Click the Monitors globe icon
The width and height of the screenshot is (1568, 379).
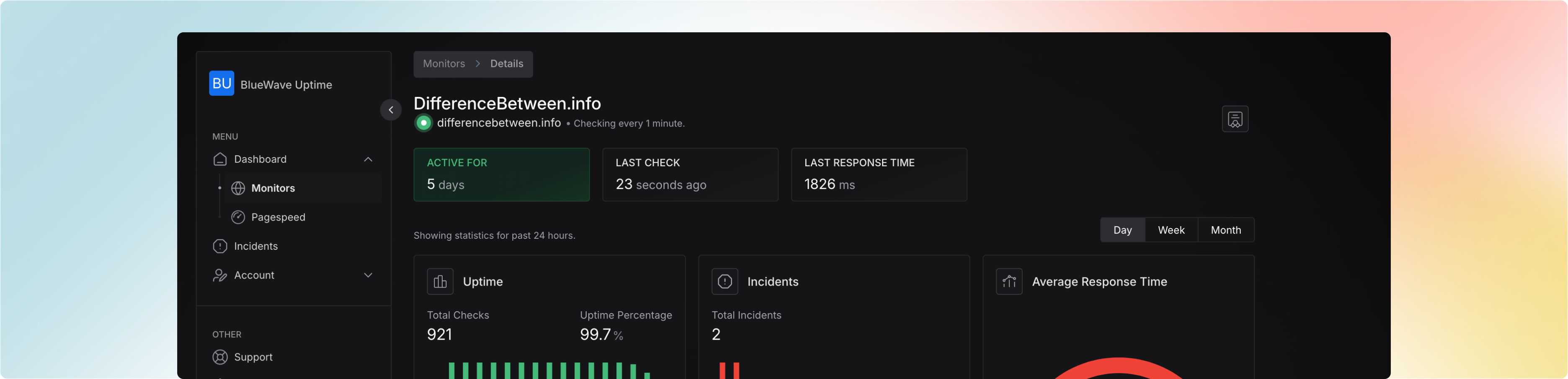click(x=238, y=188)
